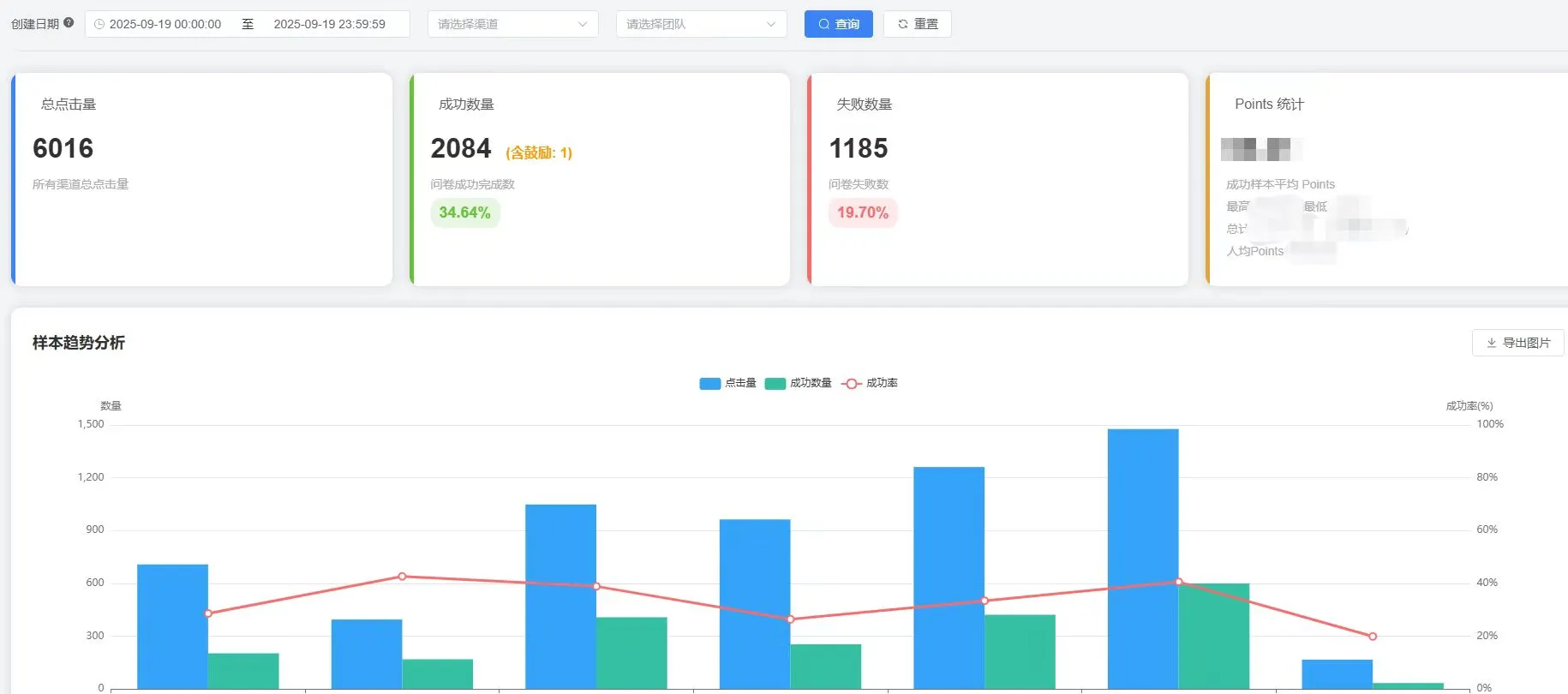The image size is (1568, 694).
Task: Click the tallest green 成功数量 bar
Action: 1213,636
